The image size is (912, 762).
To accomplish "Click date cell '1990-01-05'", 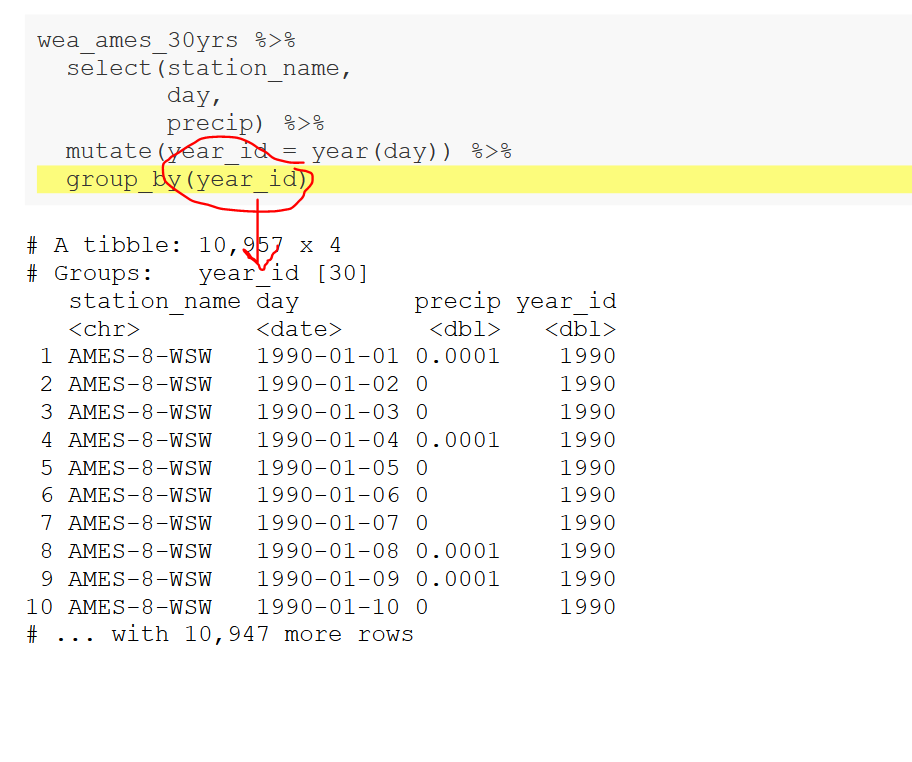I will click(x=327, y=468).
